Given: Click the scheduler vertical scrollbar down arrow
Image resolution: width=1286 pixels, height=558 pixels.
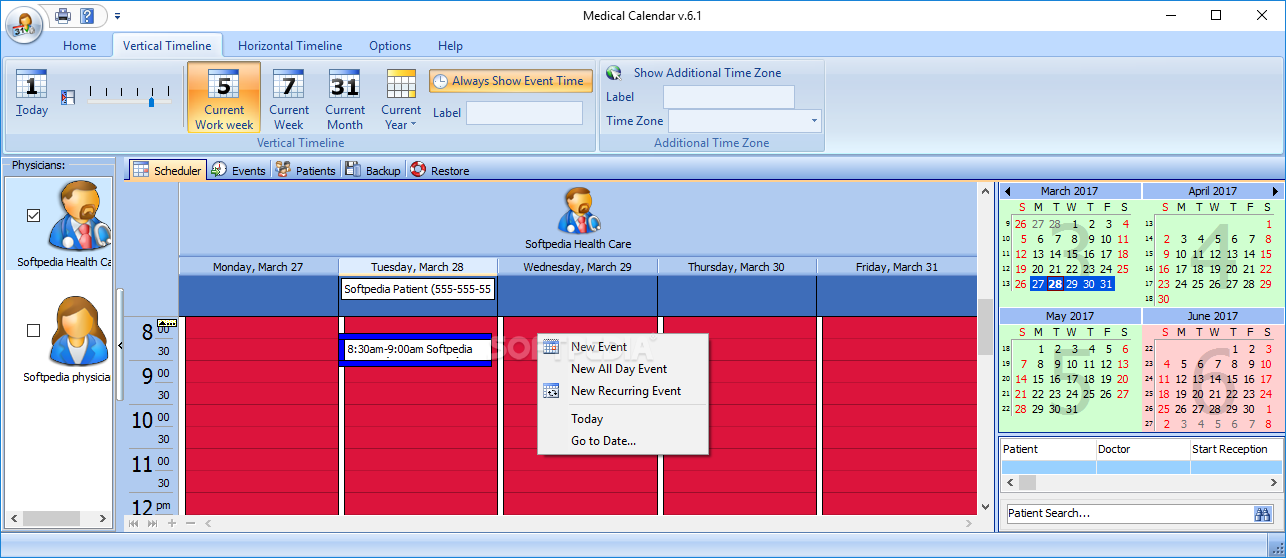Looking at the screenshot, I should coord(986,507).
